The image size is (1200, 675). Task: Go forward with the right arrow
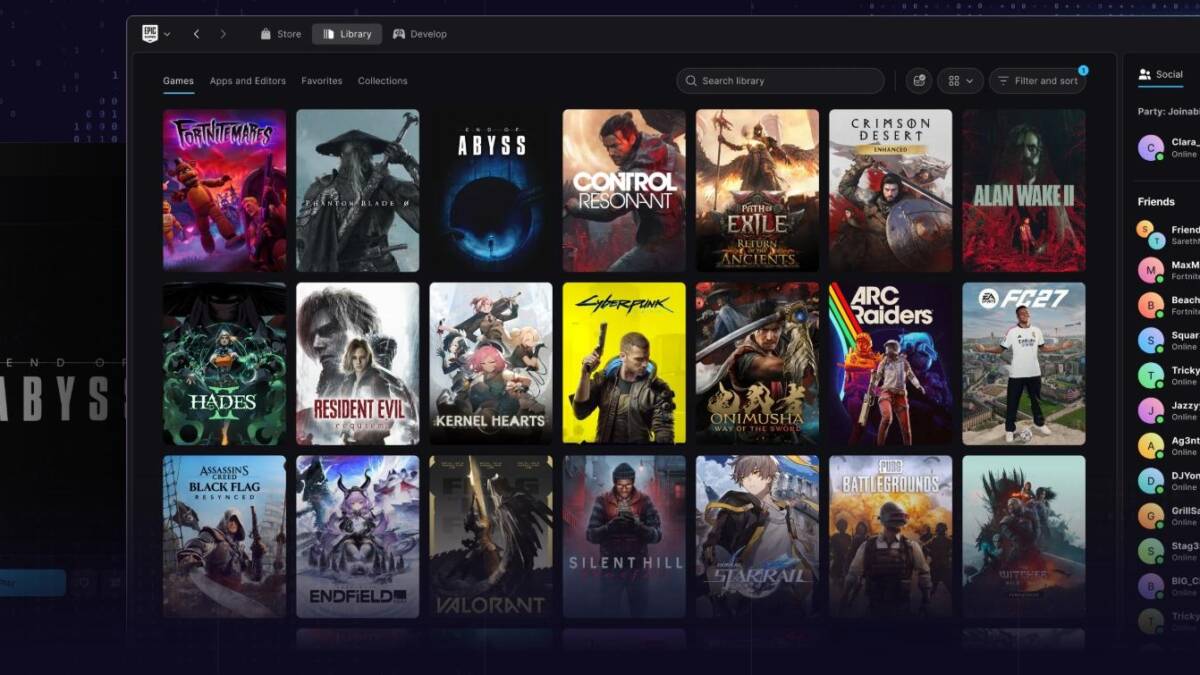[223, 34]
